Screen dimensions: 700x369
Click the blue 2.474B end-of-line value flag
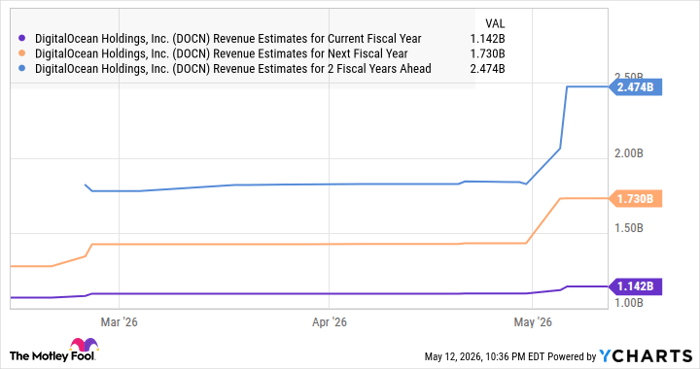(x=635, y=87)
